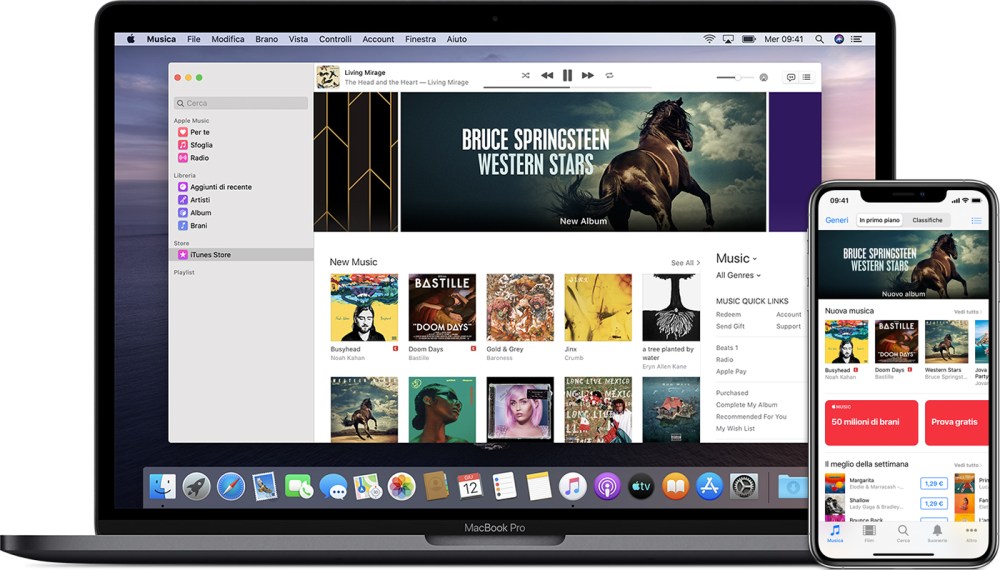Open Messages from the Dock

point(334,486)
